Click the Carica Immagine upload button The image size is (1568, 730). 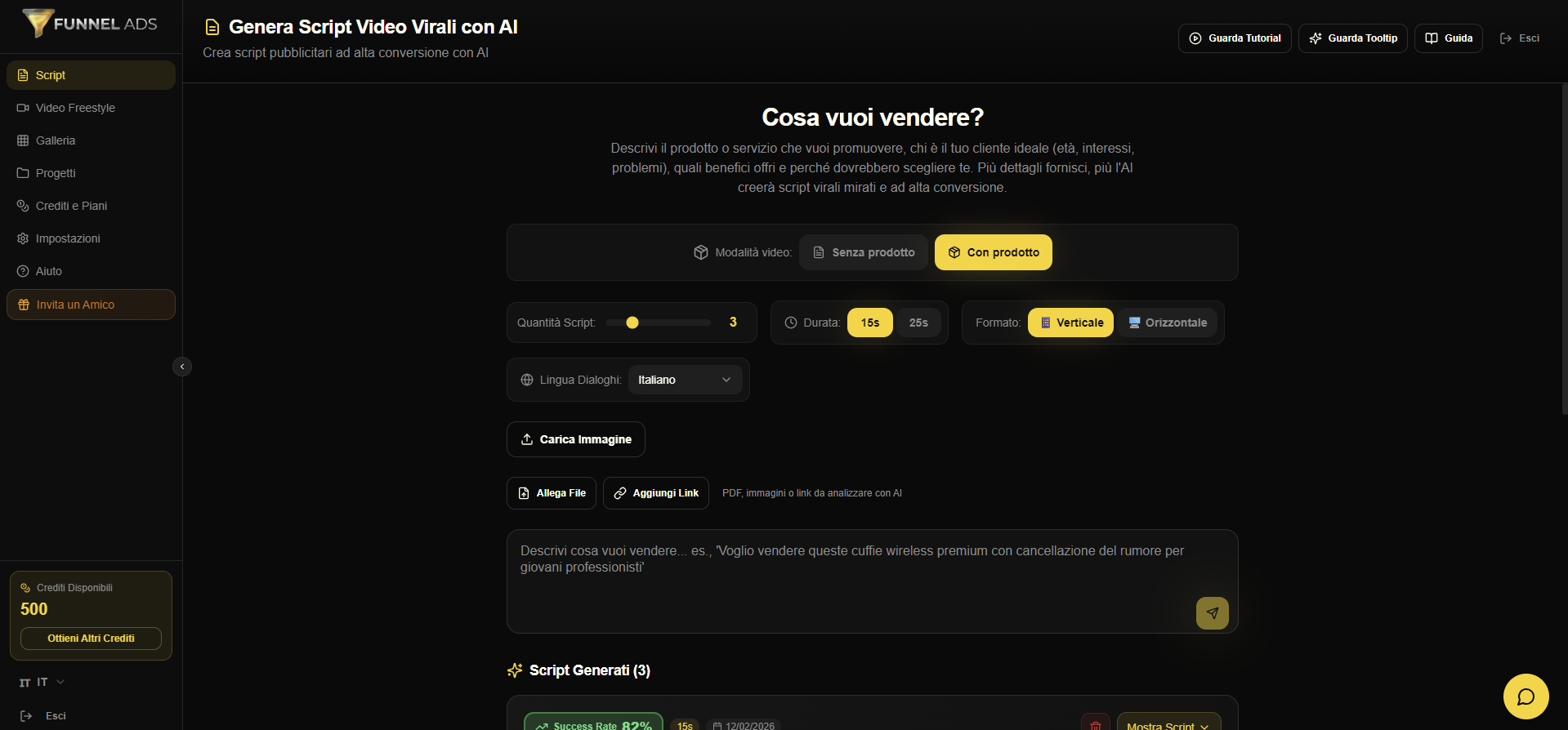pos(576,439)
